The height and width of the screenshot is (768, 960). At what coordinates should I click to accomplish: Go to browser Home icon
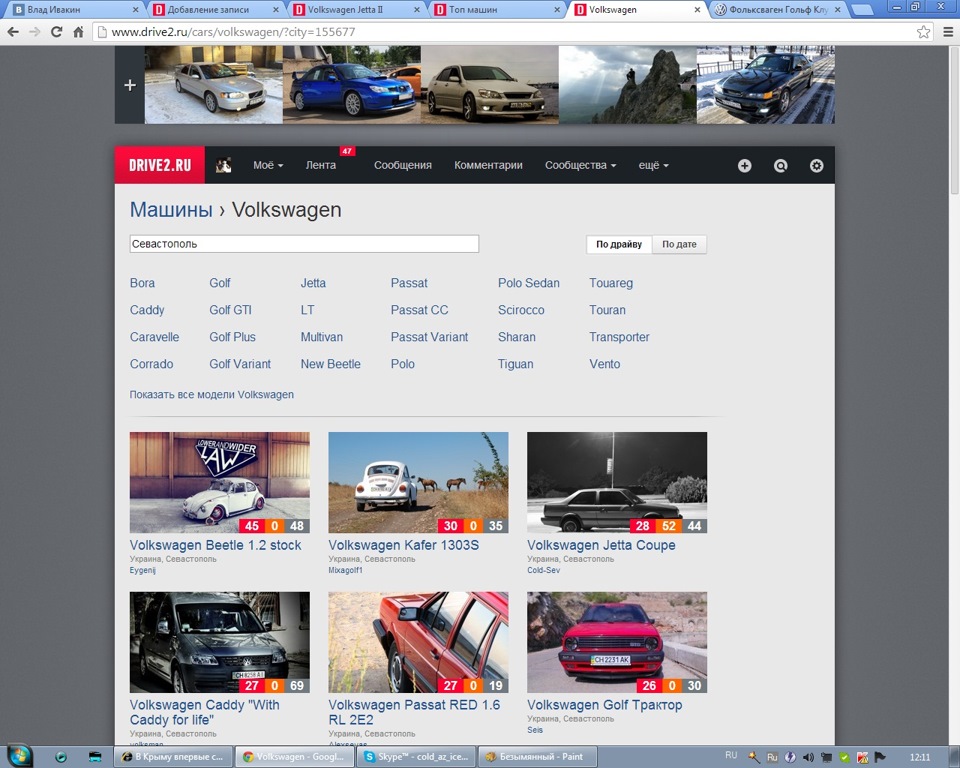pyautogui.click(x=78, y=32)
